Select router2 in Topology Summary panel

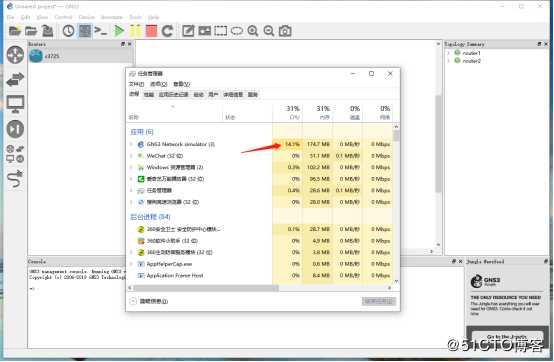[471, 61]
